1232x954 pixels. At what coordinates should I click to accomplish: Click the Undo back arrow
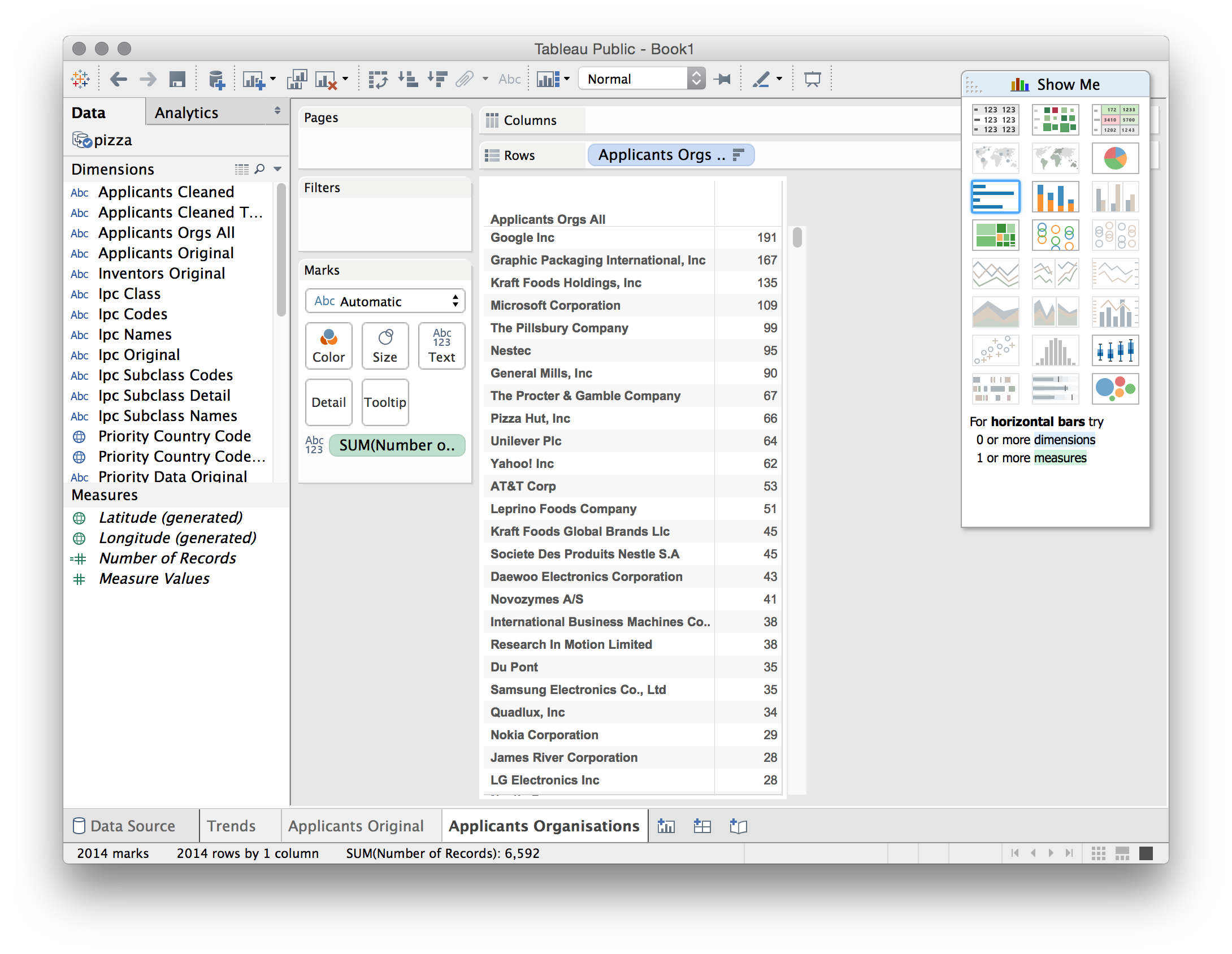click(118, 79)
